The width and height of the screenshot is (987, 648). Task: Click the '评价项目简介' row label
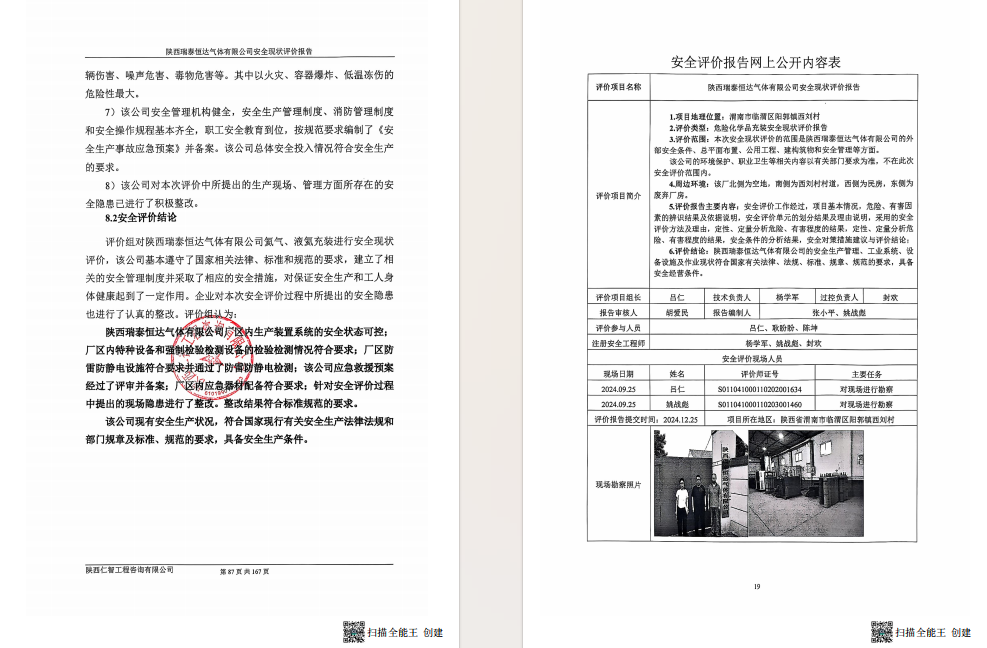tap(618, 195)
